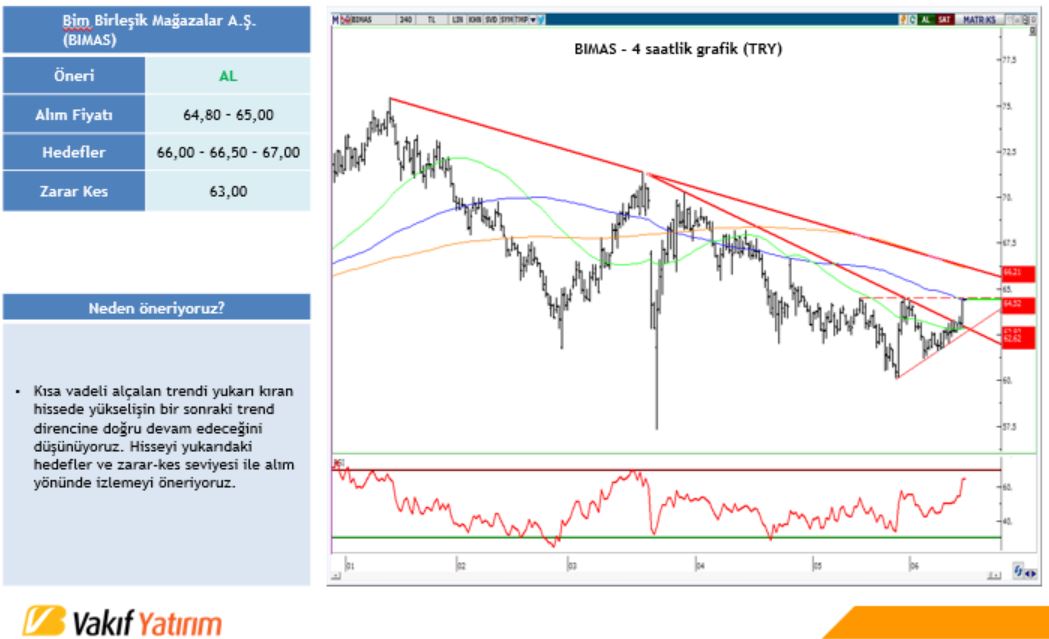Click the 'Neden öneriyoruz?' heading
The image size is (1049, 639).
point(157,308)
